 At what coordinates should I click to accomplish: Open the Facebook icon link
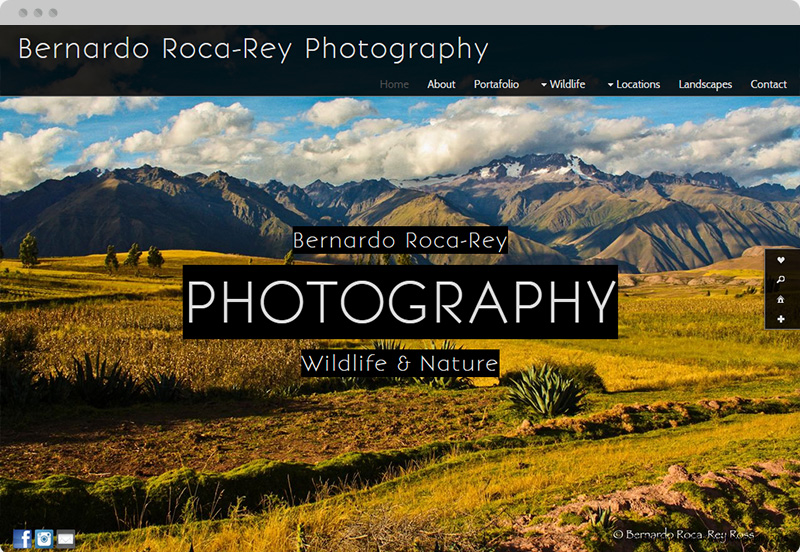click(x=22, y=539)
